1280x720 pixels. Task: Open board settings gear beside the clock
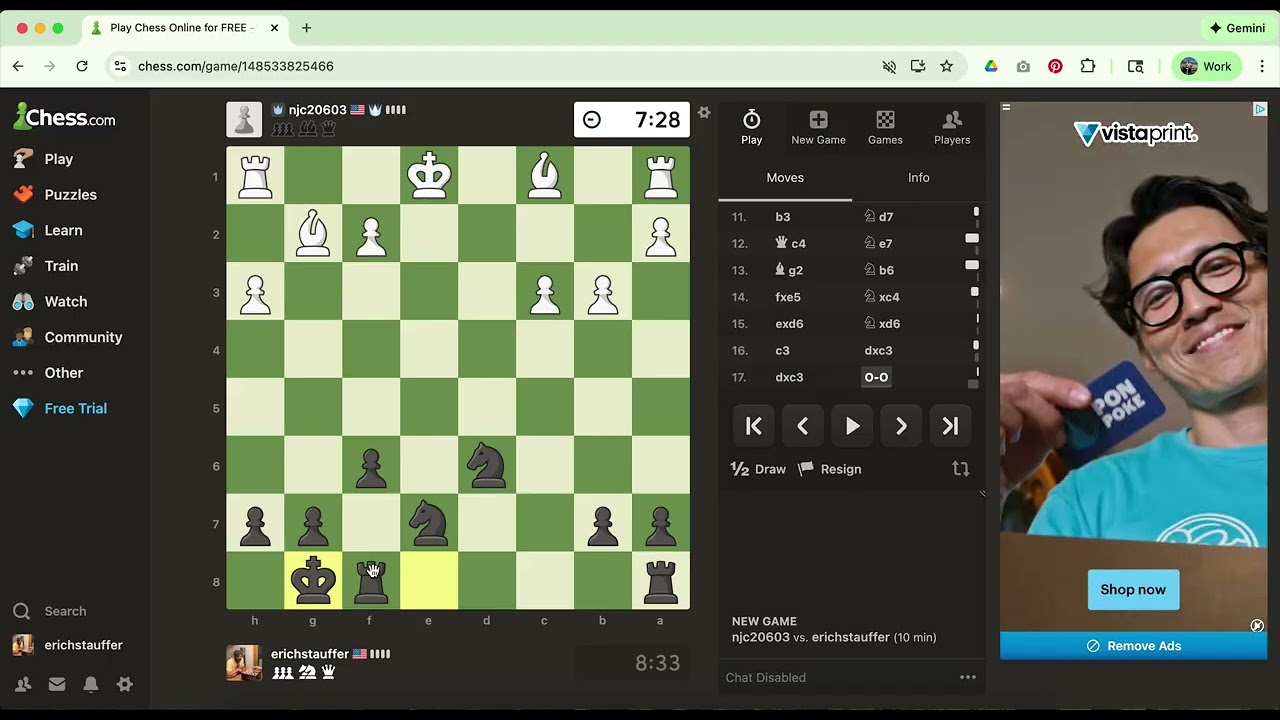point(704,113)
